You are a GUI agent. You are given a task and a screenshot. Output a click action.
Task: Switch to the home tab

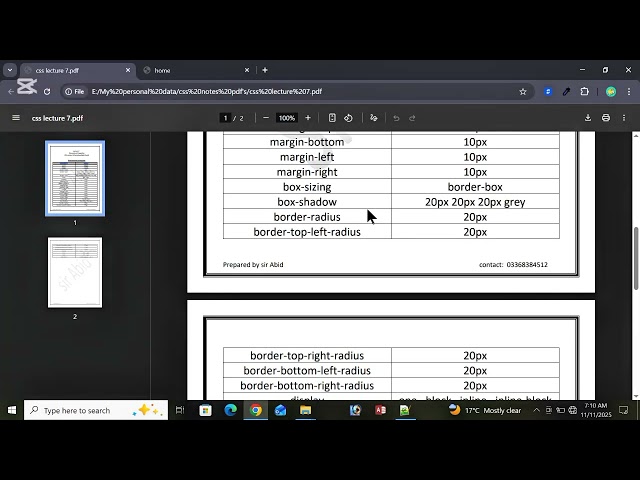(x=196, y=70)
